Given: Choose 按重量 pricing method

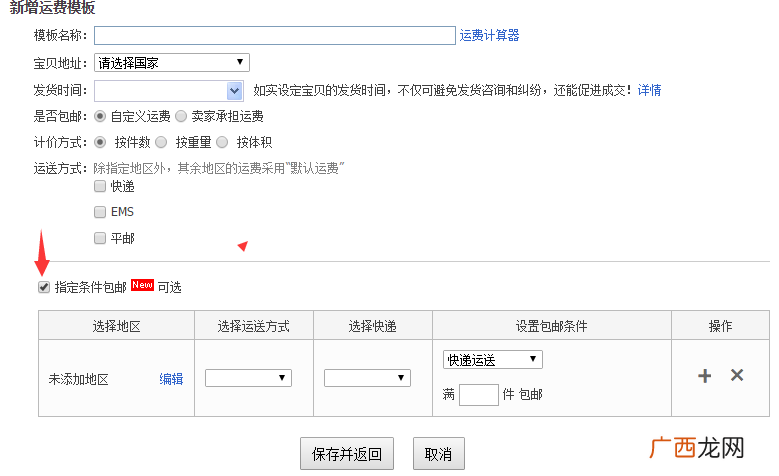Looking at the screenshot, I should (161, 143).
